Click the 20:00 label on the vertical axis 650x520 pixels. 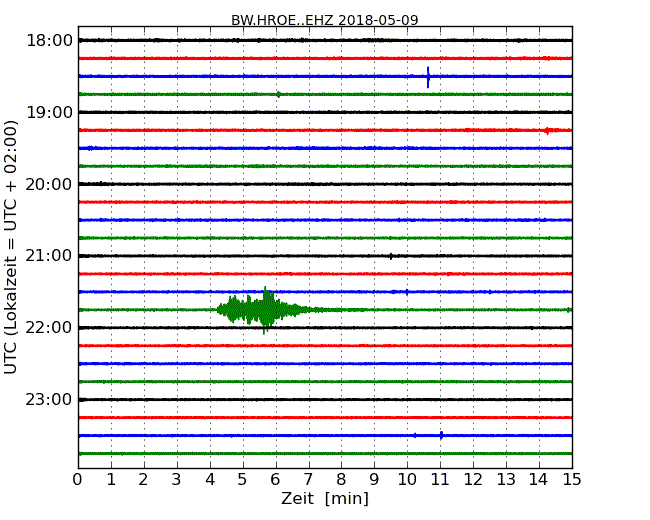pos(49,184)
